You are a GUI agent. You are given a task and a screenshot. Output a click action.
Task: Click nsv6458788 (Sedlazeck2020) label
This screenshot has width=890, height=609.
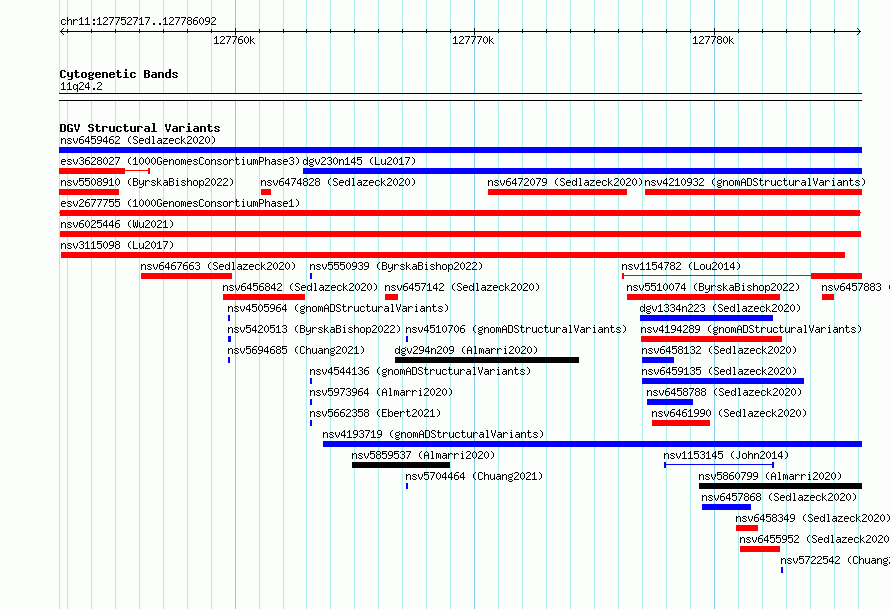point(724,392)
